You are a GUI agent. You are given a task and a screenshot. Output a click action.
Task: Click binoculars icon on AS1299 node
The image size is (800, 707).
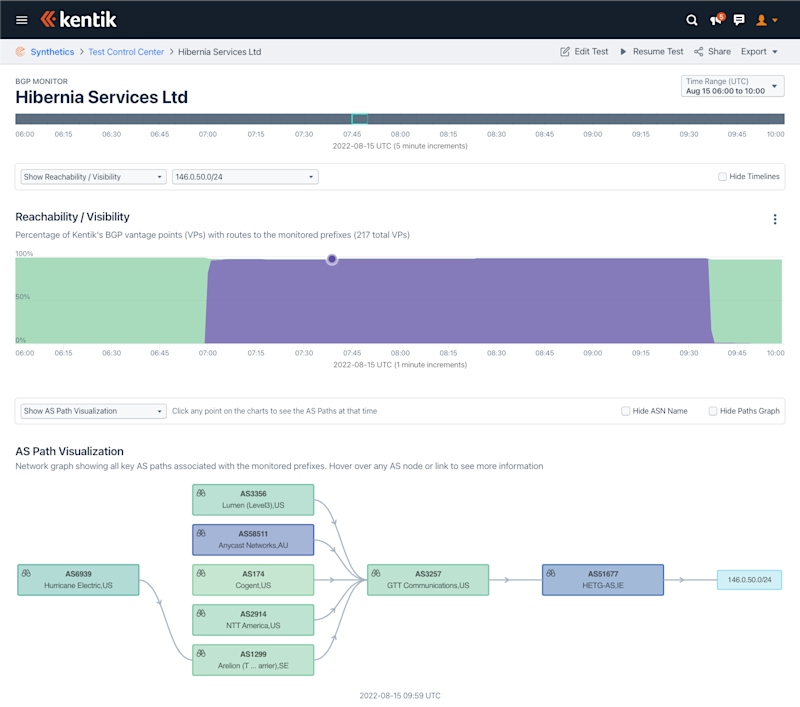(x=201, y=653)
